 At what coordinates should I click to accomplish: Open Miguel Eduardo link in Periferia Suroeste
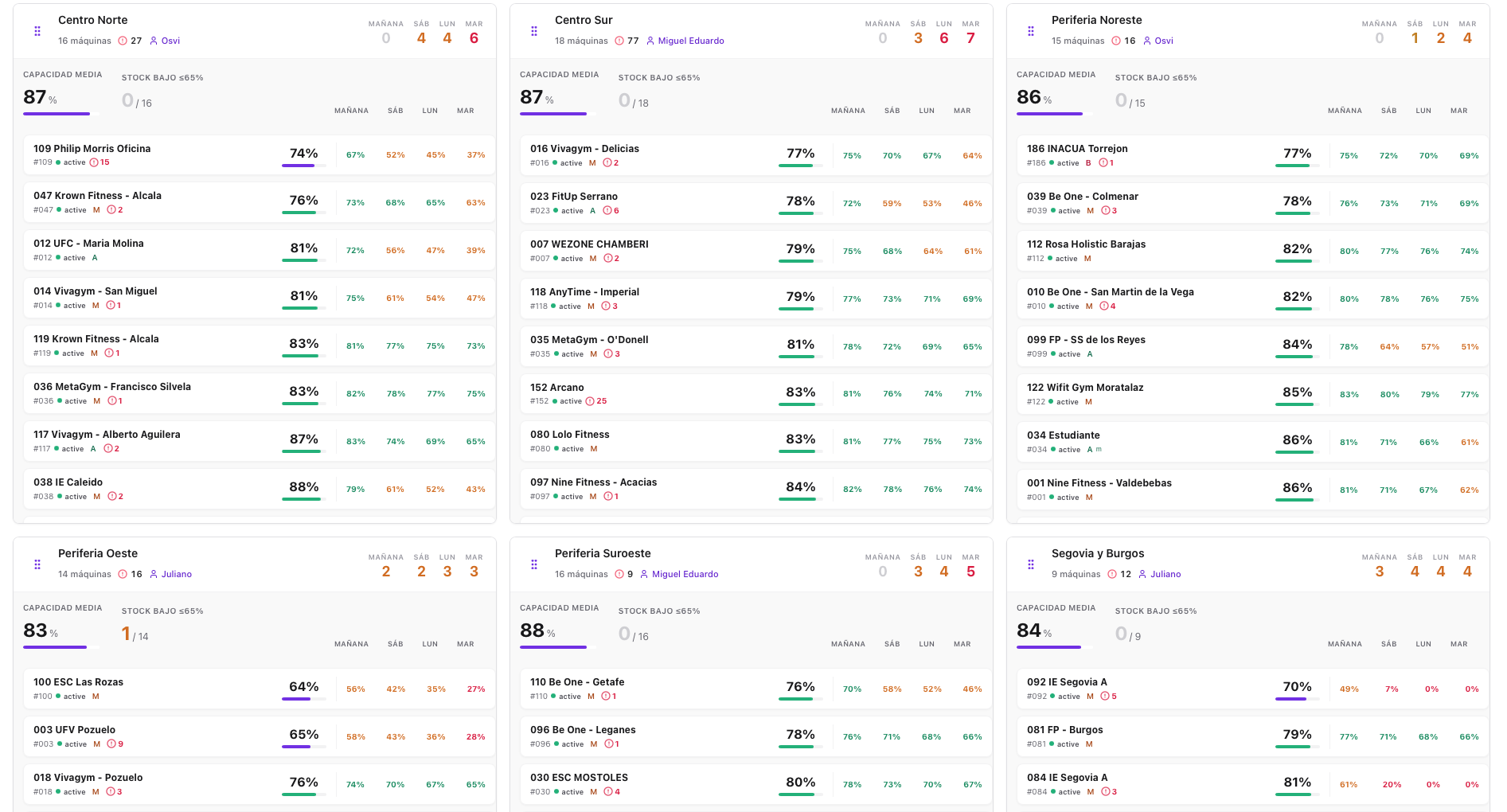click(x=679, y=574)
